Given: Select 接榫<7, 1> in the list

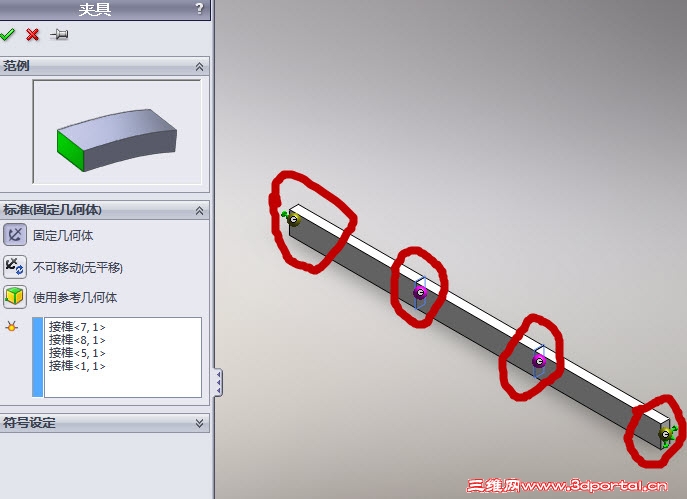Looking at the screenshot, I should (x=77, y=327).
